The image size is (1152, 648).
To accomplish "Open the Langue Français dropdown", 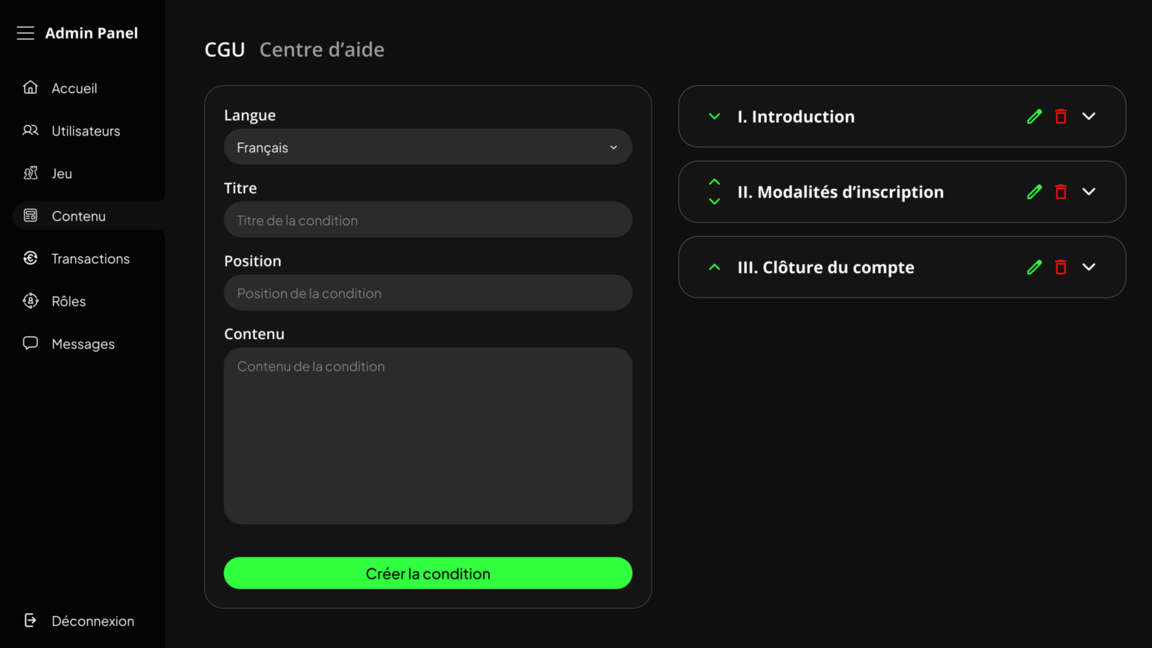I will click(x=428, y=147).
